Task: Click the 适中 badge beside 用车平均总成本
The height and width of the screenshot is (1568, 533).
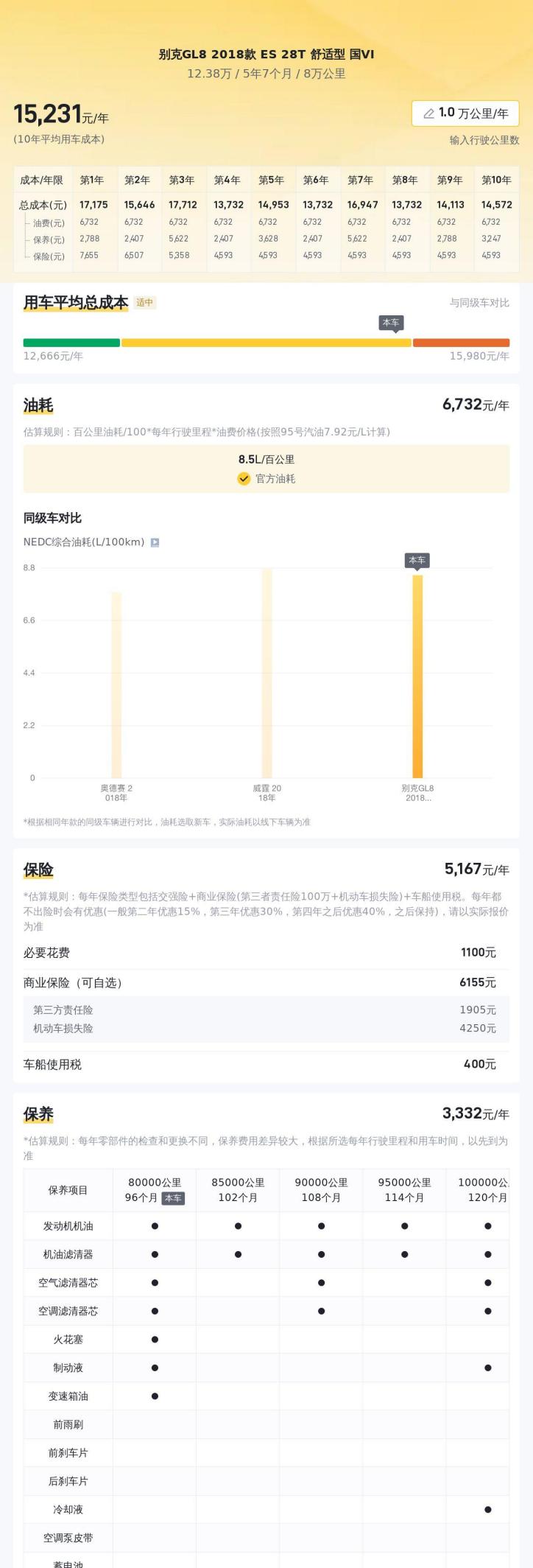Action: (145, 302)
